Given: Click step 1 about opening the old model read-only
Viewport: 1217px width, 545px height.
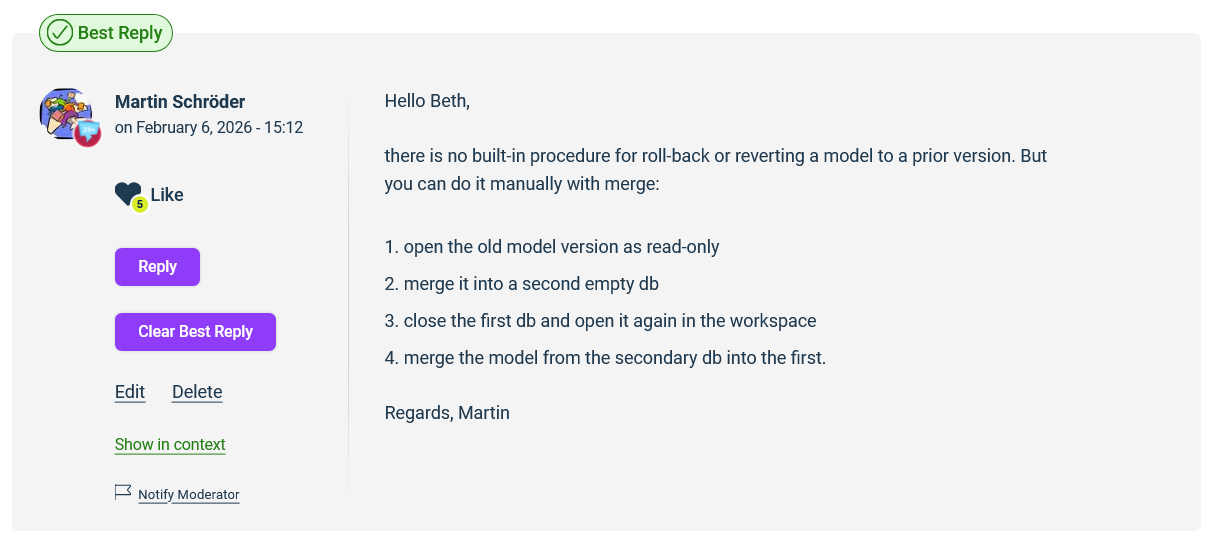Looking at the screenshot, I should (x=552, y=247).
